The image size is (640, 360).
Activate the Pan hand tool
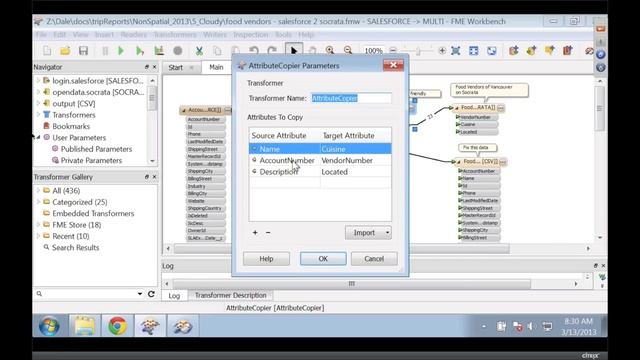[x=312, y=51]
